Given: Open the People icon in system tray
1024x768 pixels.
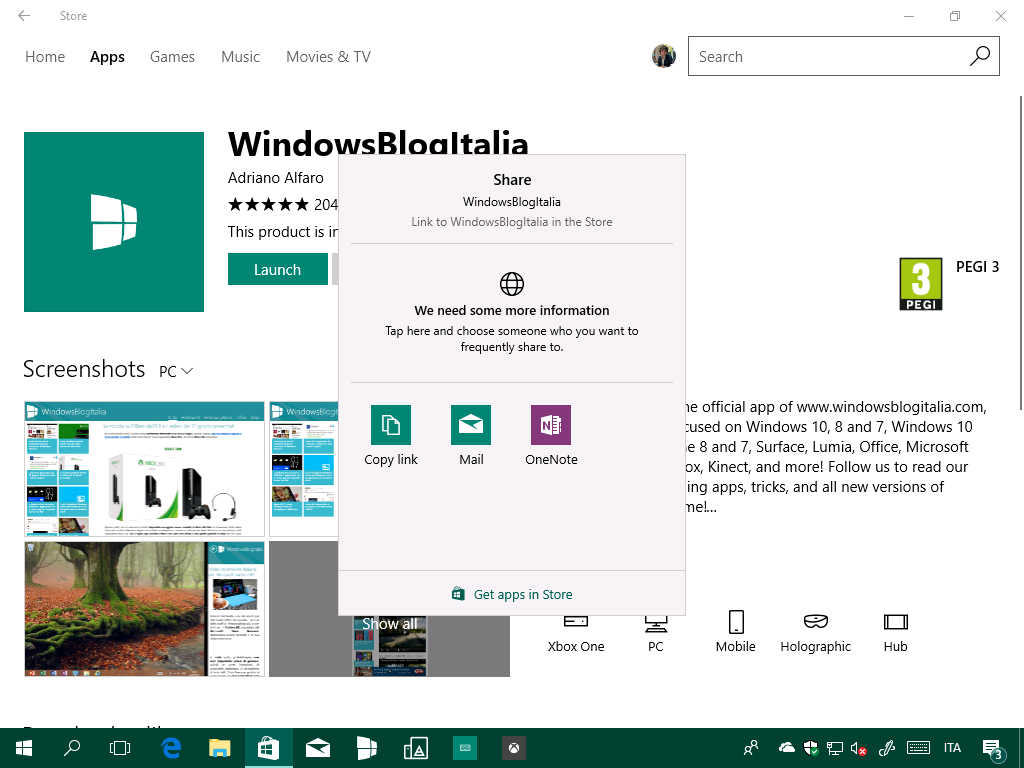Looking at the screenshot, I should click(x=751, y=748).
